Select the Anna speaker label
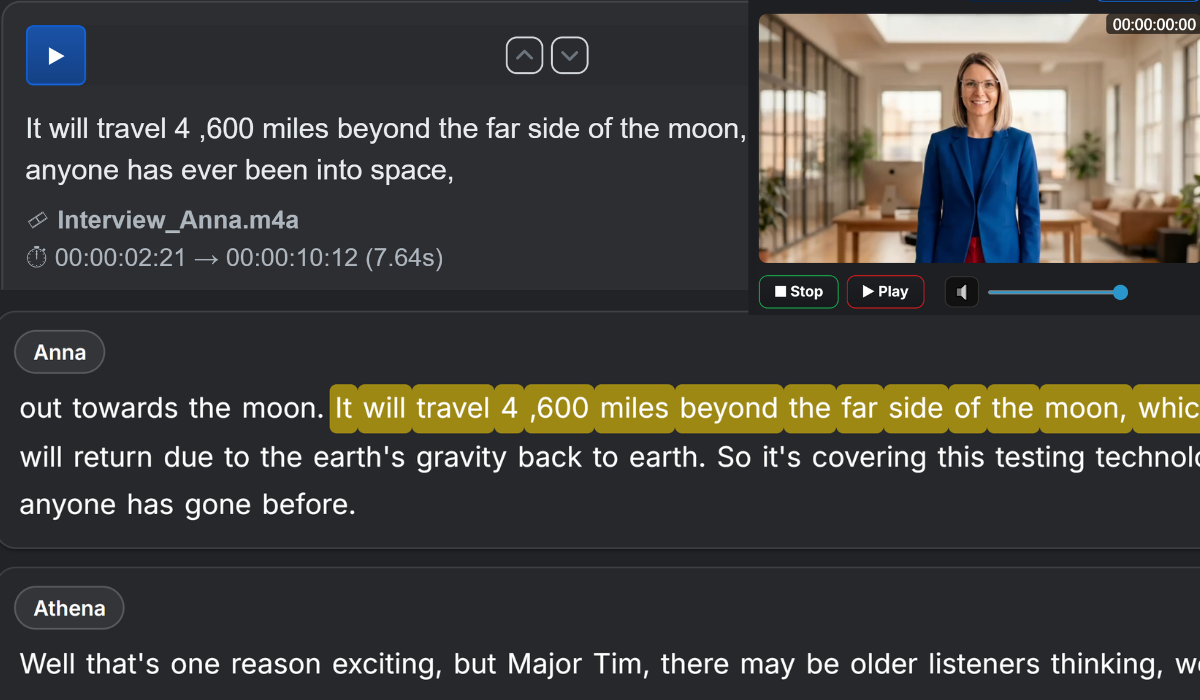 tap(60, 352)
